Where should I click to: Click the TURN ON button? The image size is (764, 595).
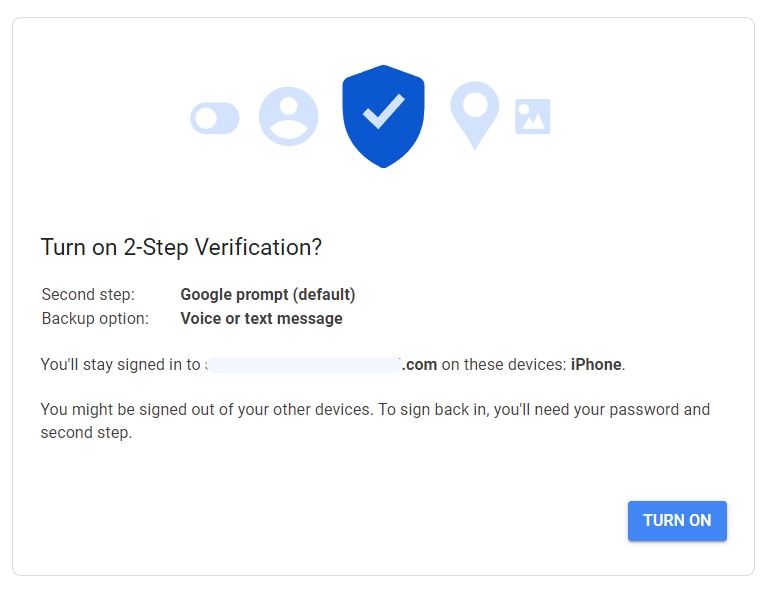click(677, 521)
